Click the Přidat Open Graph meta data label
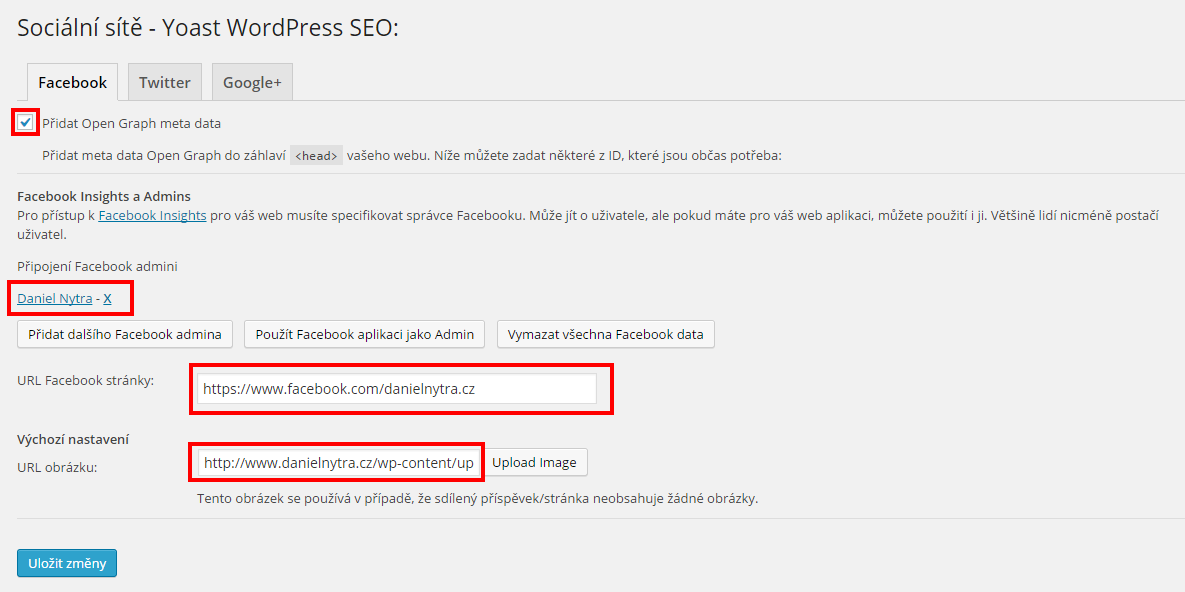 coord(131,123)
